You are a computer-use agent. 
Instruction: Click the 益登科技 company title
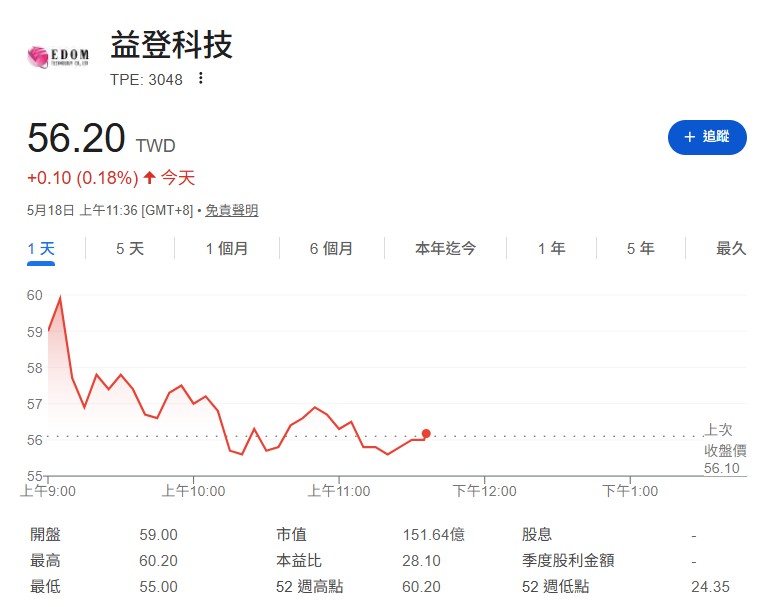point(172,45)
